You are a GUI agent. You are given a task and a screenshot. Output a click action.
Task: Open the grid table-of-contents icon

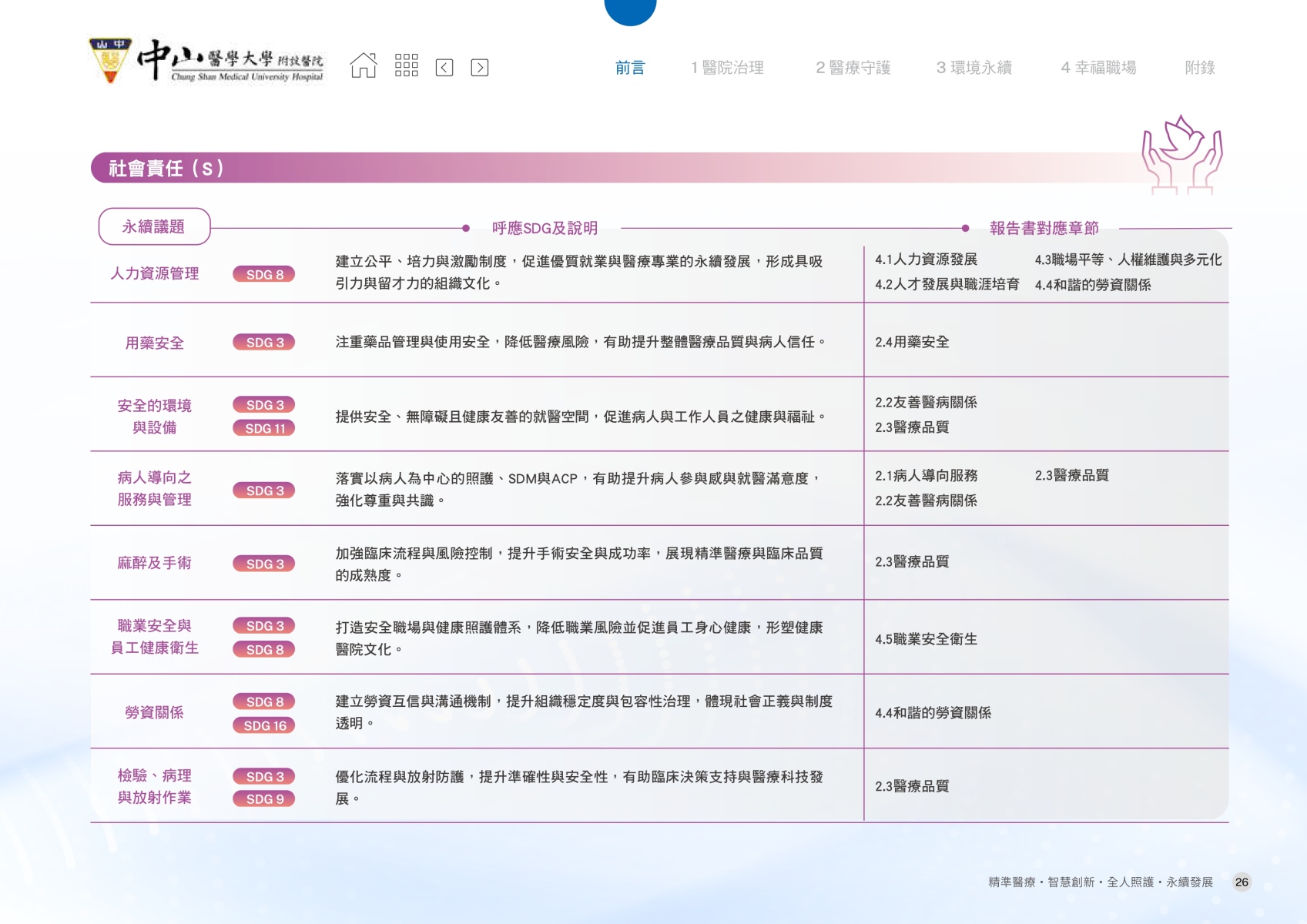[x=406, y=66]
